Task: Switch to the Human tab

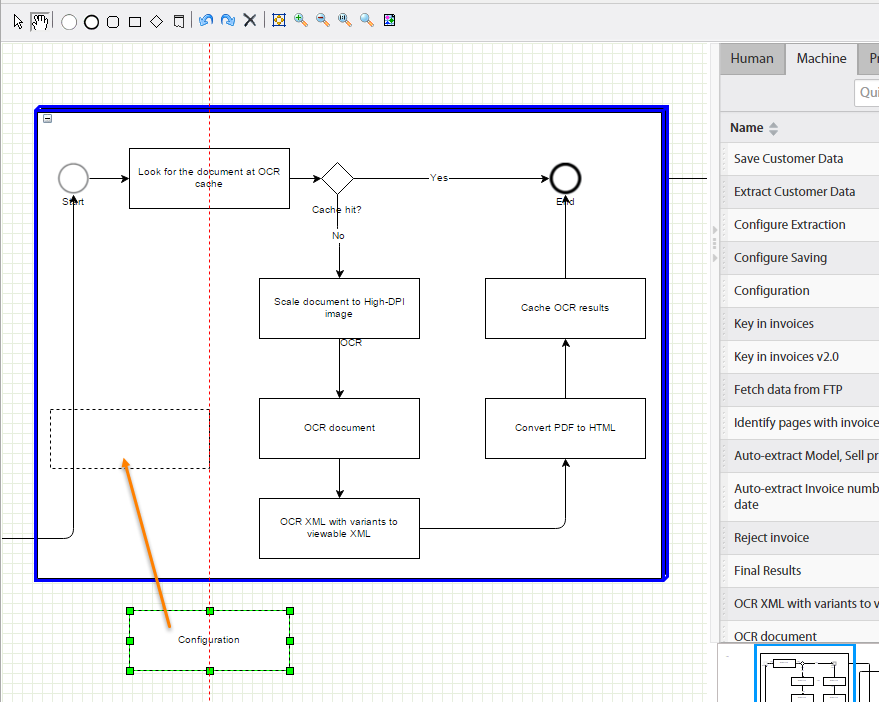Action: pos(752,58)
